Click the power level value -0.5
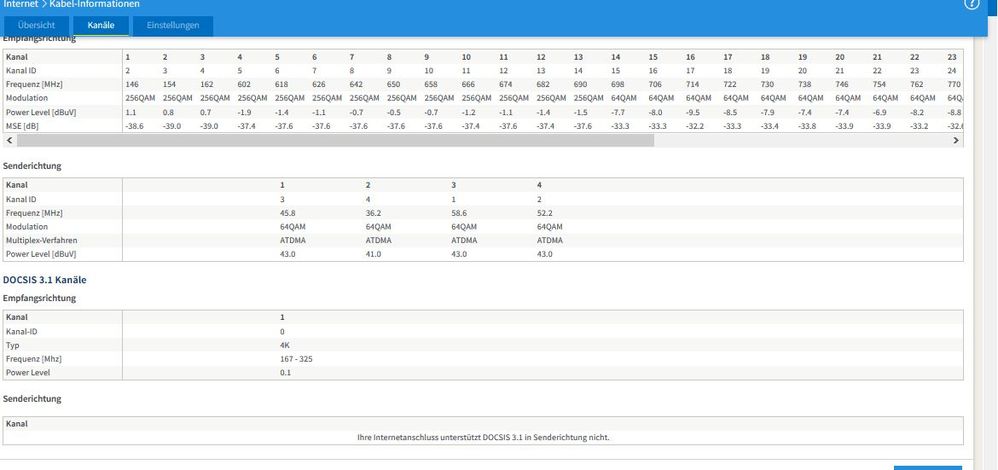 pyautogui.click(x=395, y=112)
